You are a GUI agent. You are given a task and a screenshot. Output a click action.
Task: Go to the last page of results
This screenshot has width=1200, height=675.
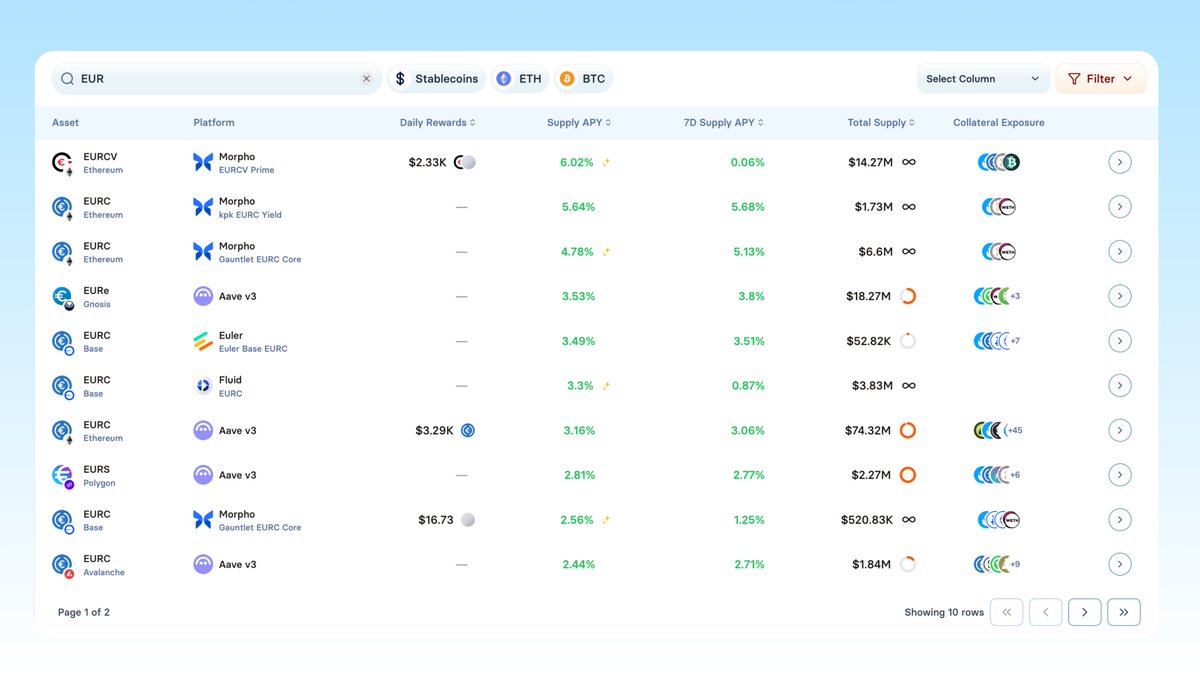click(1123, 611)
